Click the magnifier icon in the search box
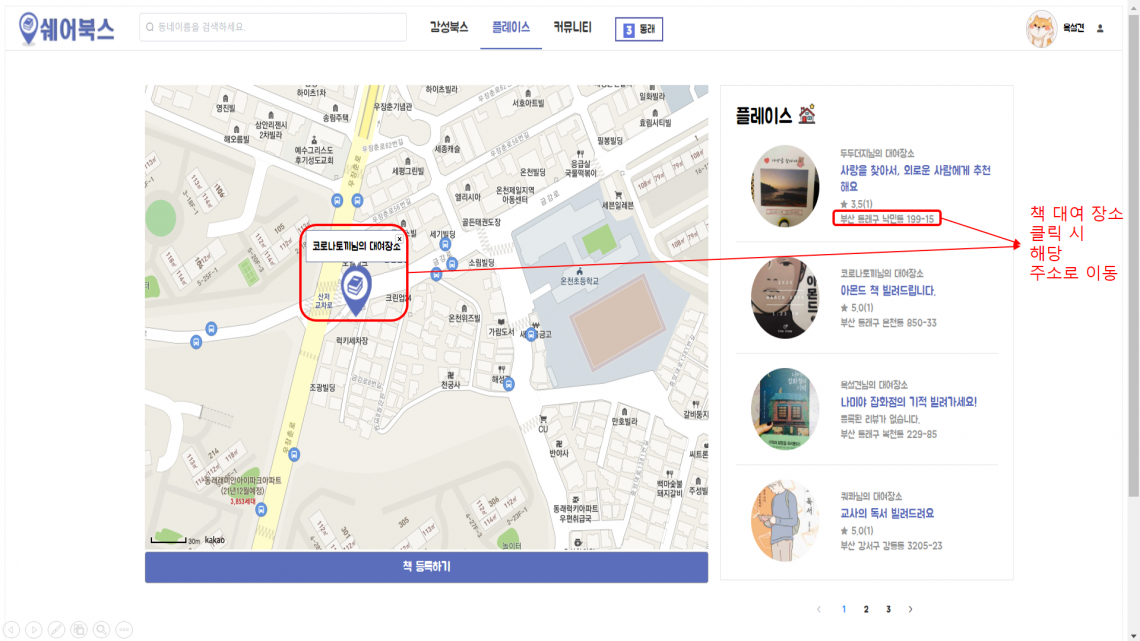Screen dimensions: 1140x641 tap(150, 27)
